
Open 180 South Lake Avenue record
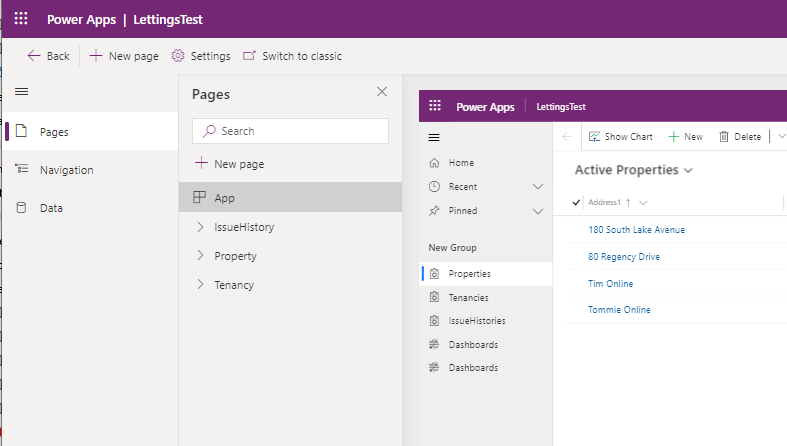(x=636, y=230)
